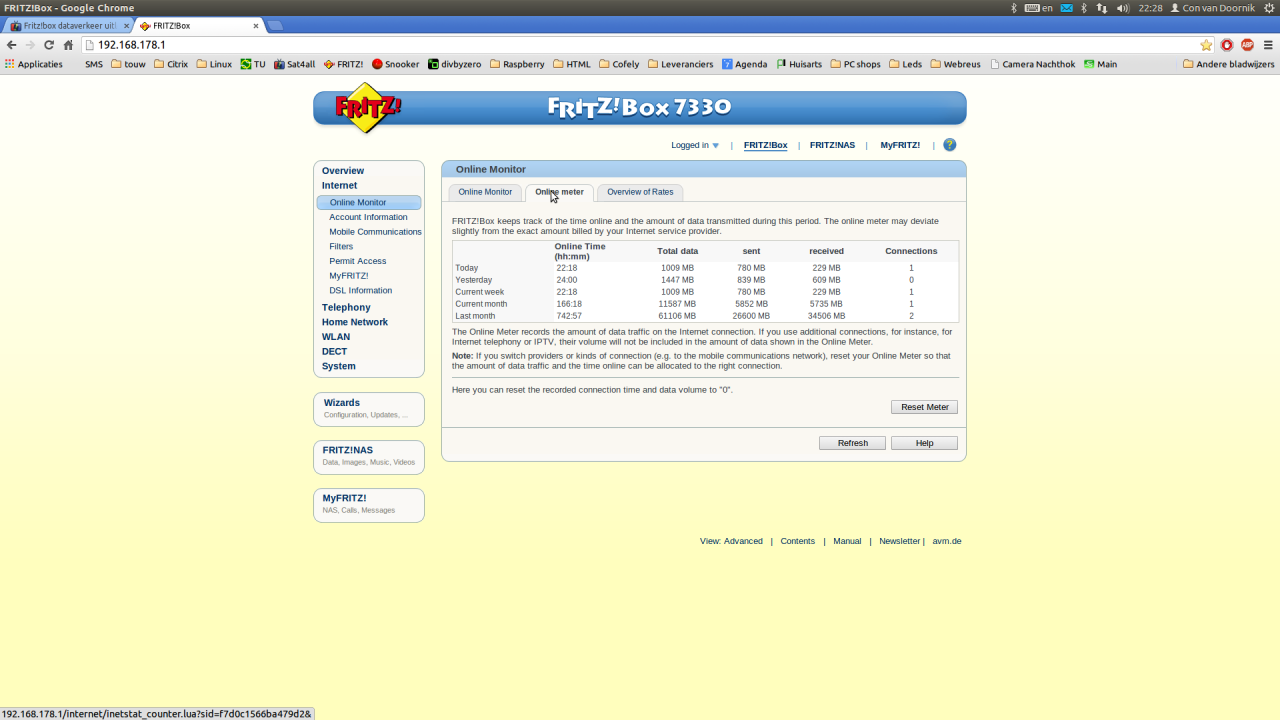Image resolution: width=1280 pixels, height=720 pixels.
Task: Switch to the Overview of Rates tab
Action: point(640,192)
